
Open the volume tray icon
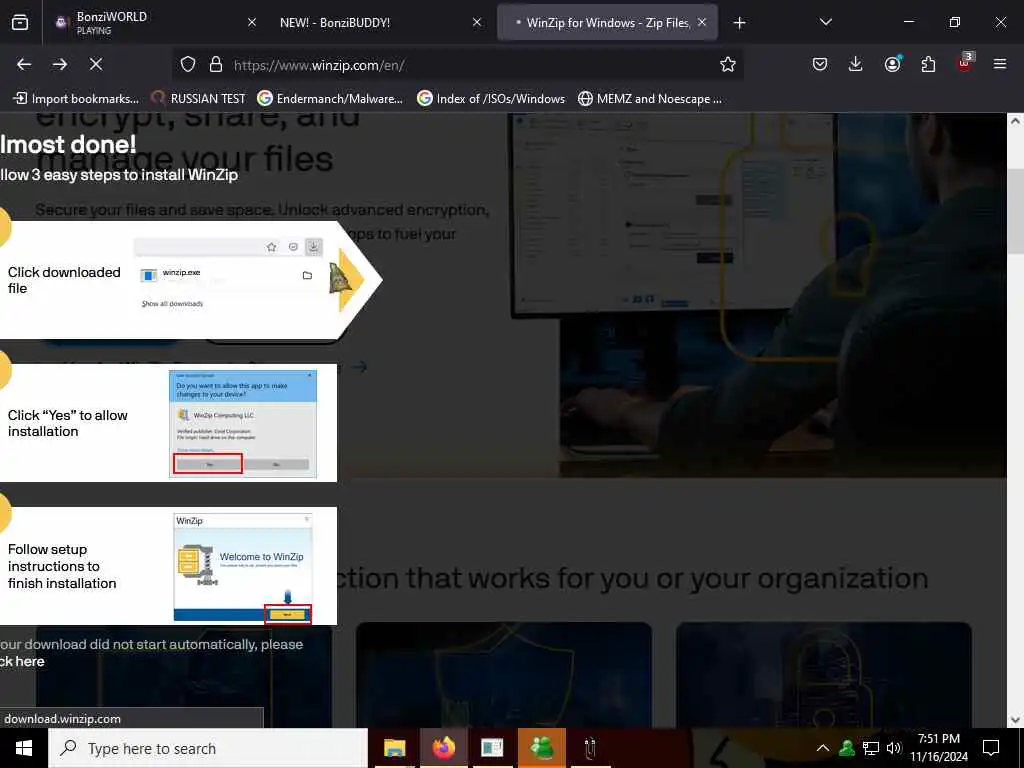894,748
